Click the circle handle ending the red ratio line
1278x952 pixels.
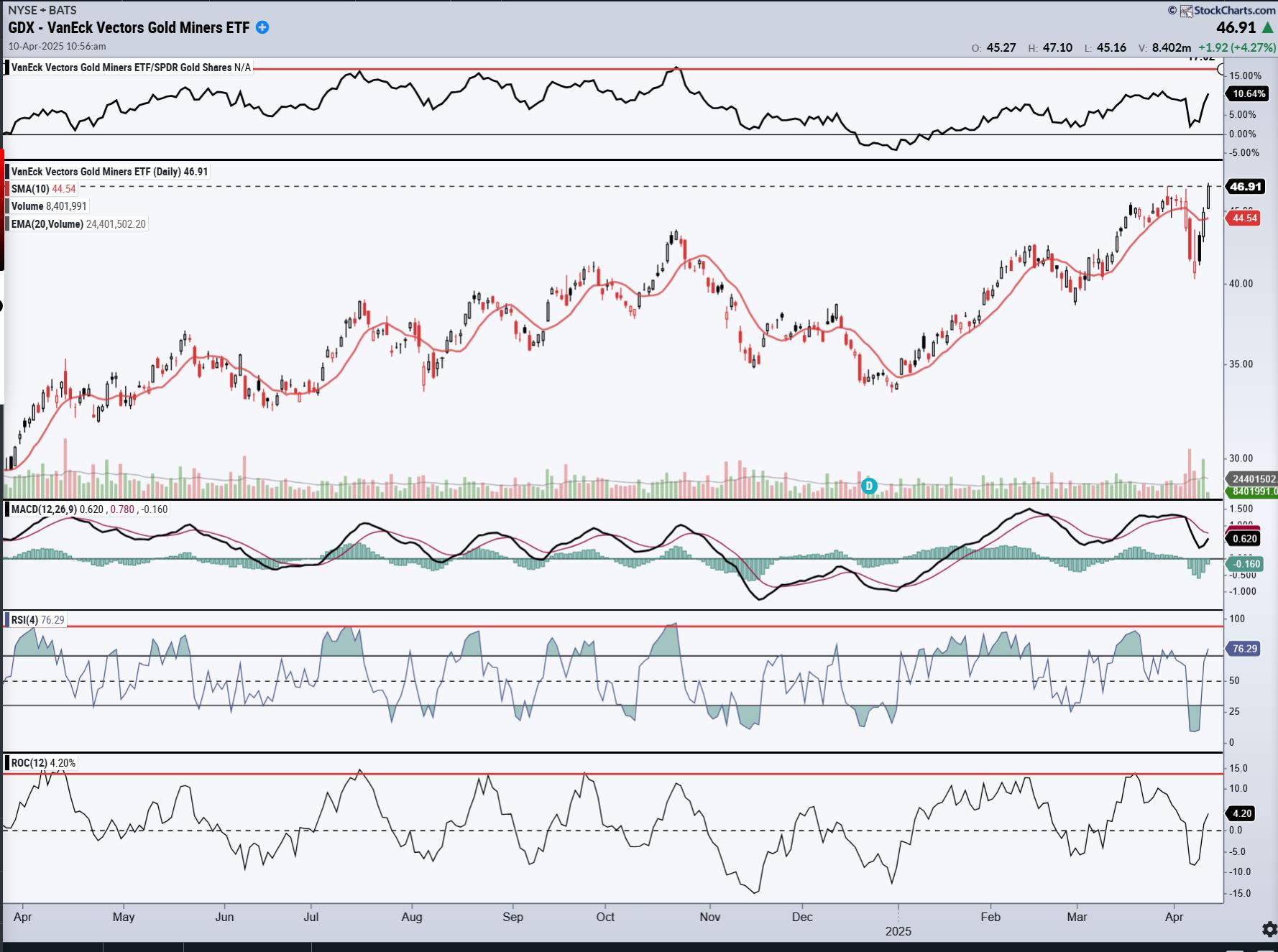click(1220, 69)
